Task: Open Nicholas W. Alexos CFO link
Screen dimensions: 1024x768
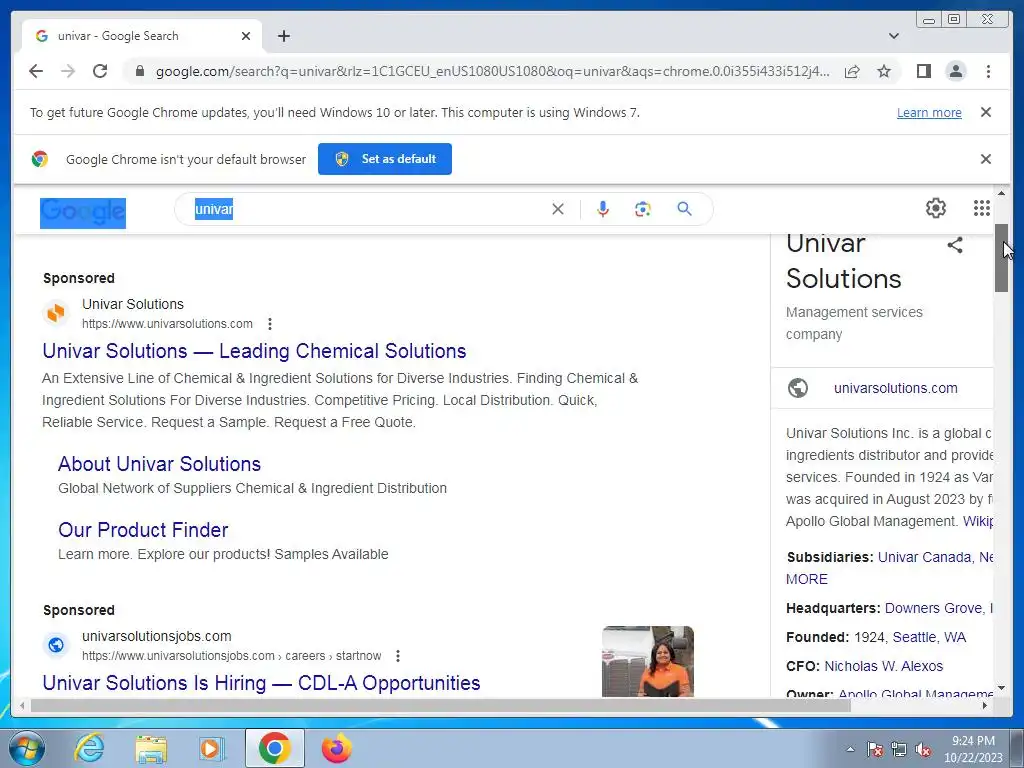Action: (884, 666)
